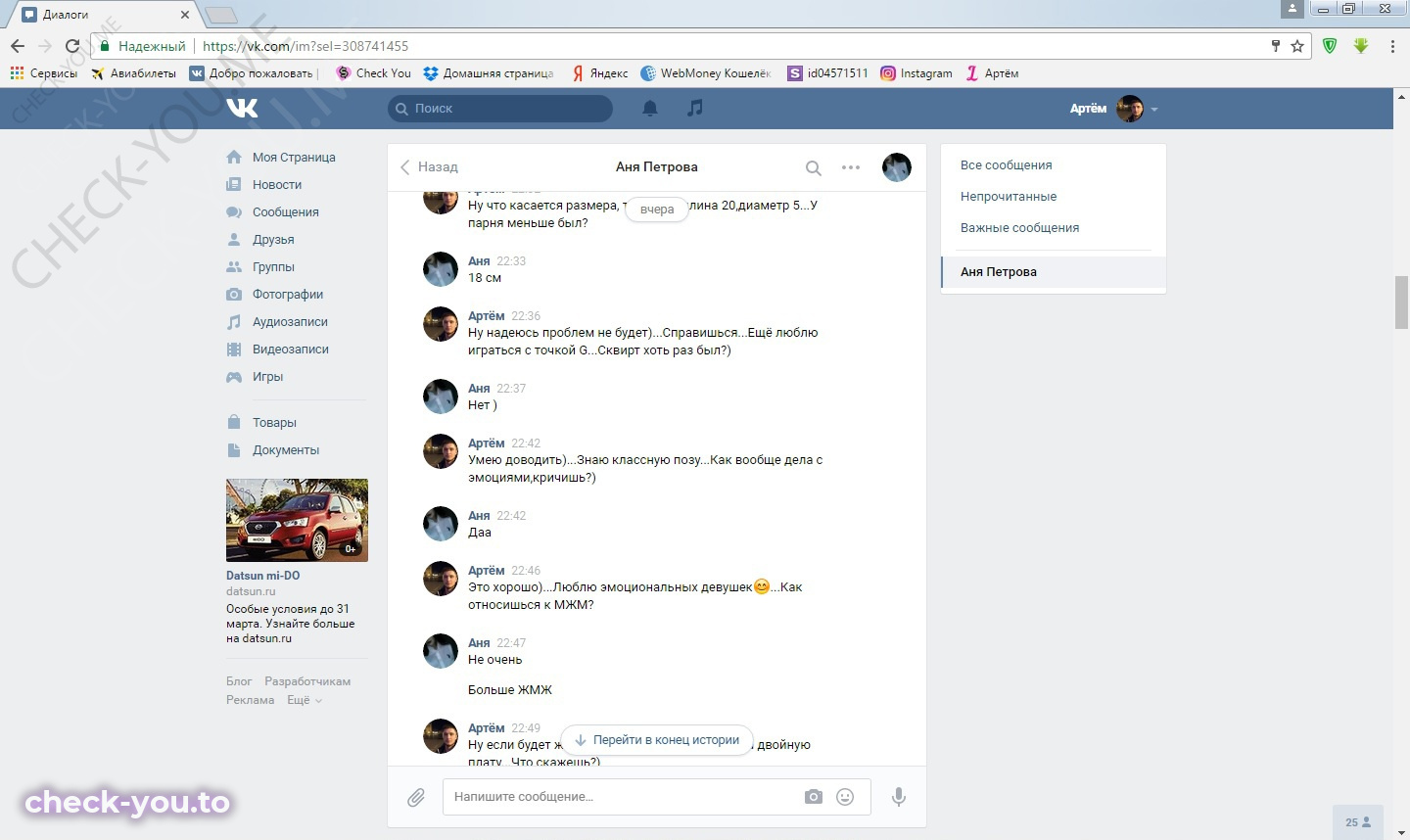Click the Диалоги browser tab
1410x840 pixels.
(x=106, y=15)
